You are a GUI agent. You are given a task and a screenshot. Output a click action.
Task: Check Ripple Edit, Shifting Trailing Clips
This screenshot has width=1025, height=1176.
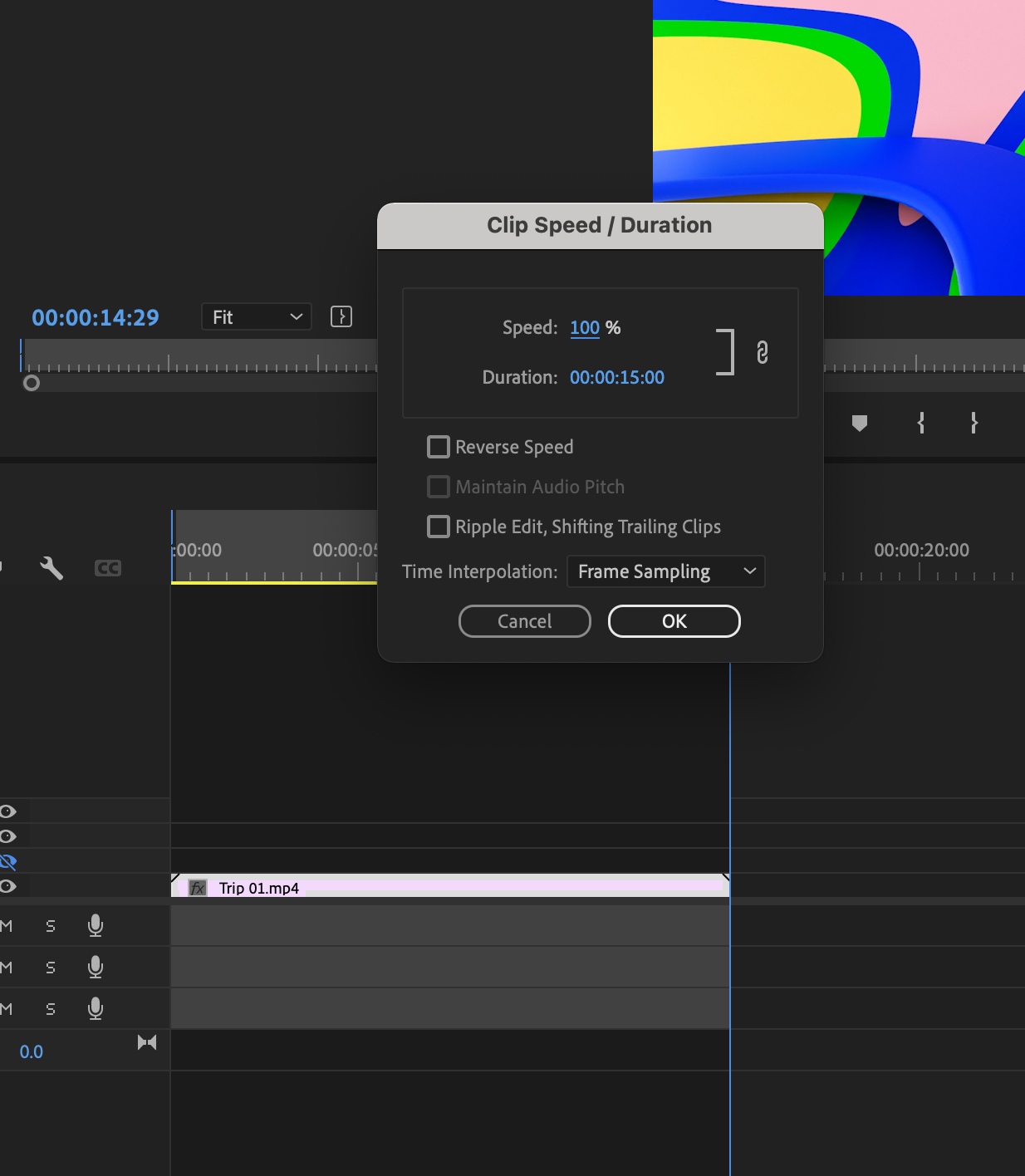pyautogui.click(x=439, y=526)
